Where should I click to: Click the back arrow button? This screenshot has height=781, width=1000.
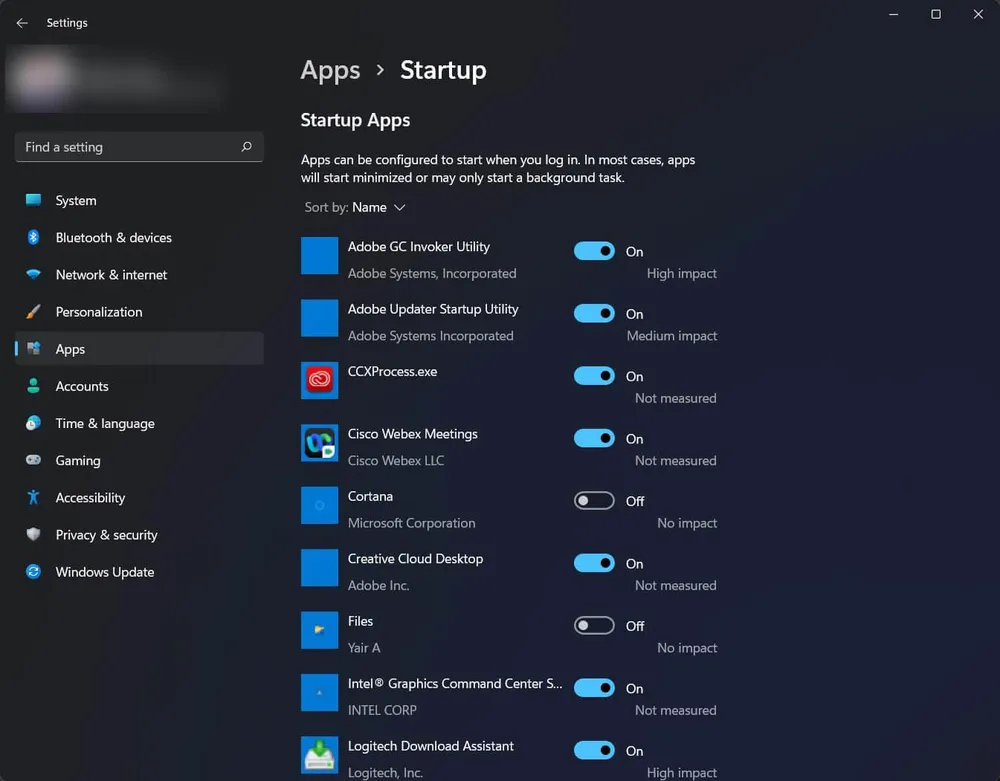21,22
